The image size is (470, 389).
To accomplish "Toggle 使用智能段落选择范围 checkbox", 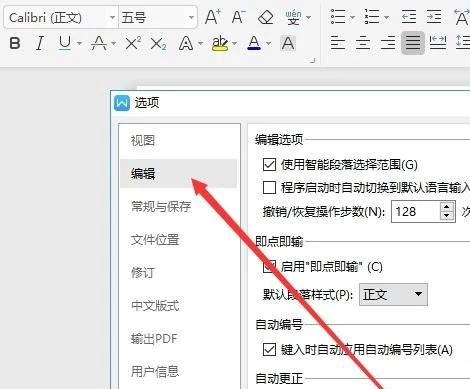I will pyautogui.click(x=269, y=164).
